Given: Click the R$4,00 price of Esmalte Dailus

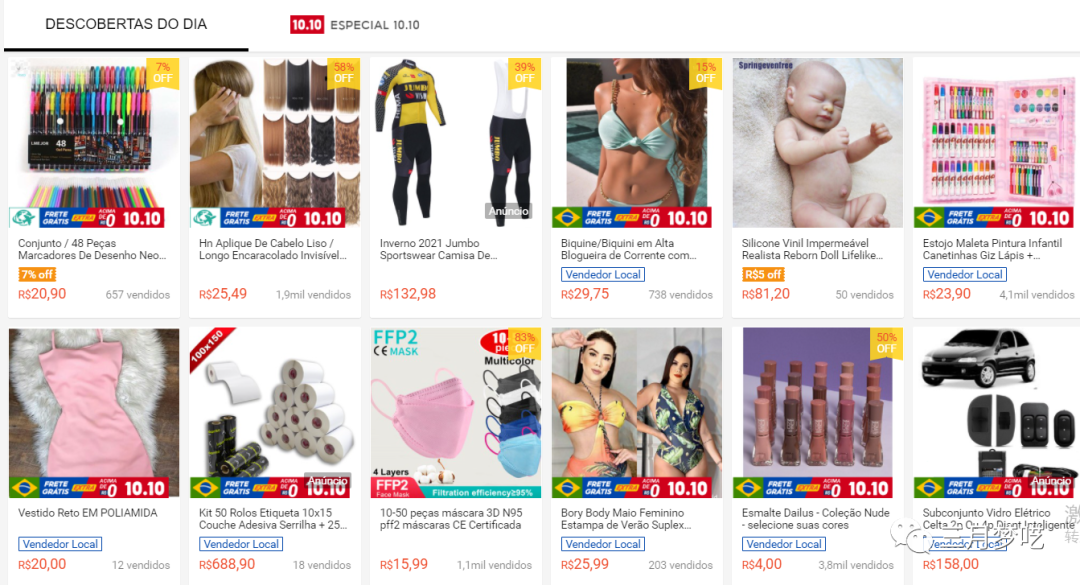Looking at the screenshot, I should coord(762,564).
